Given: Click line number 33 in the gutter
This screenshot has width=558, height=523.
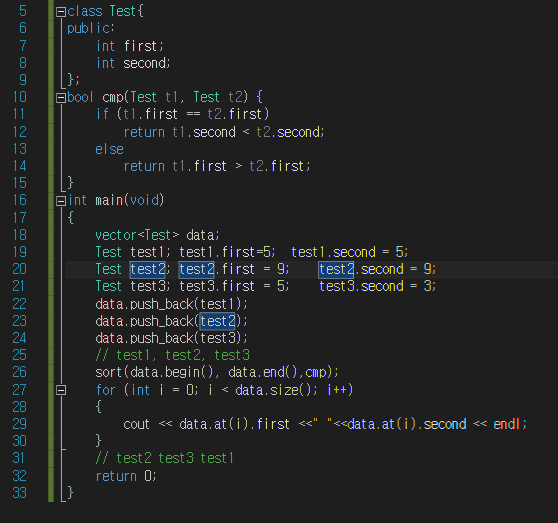Looking at the screenshot, I should tap(20, 493).
